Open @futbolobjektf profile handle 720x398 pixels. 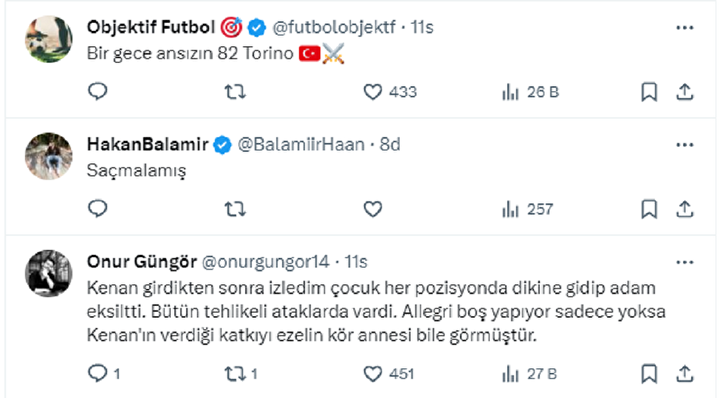[334, 28]
